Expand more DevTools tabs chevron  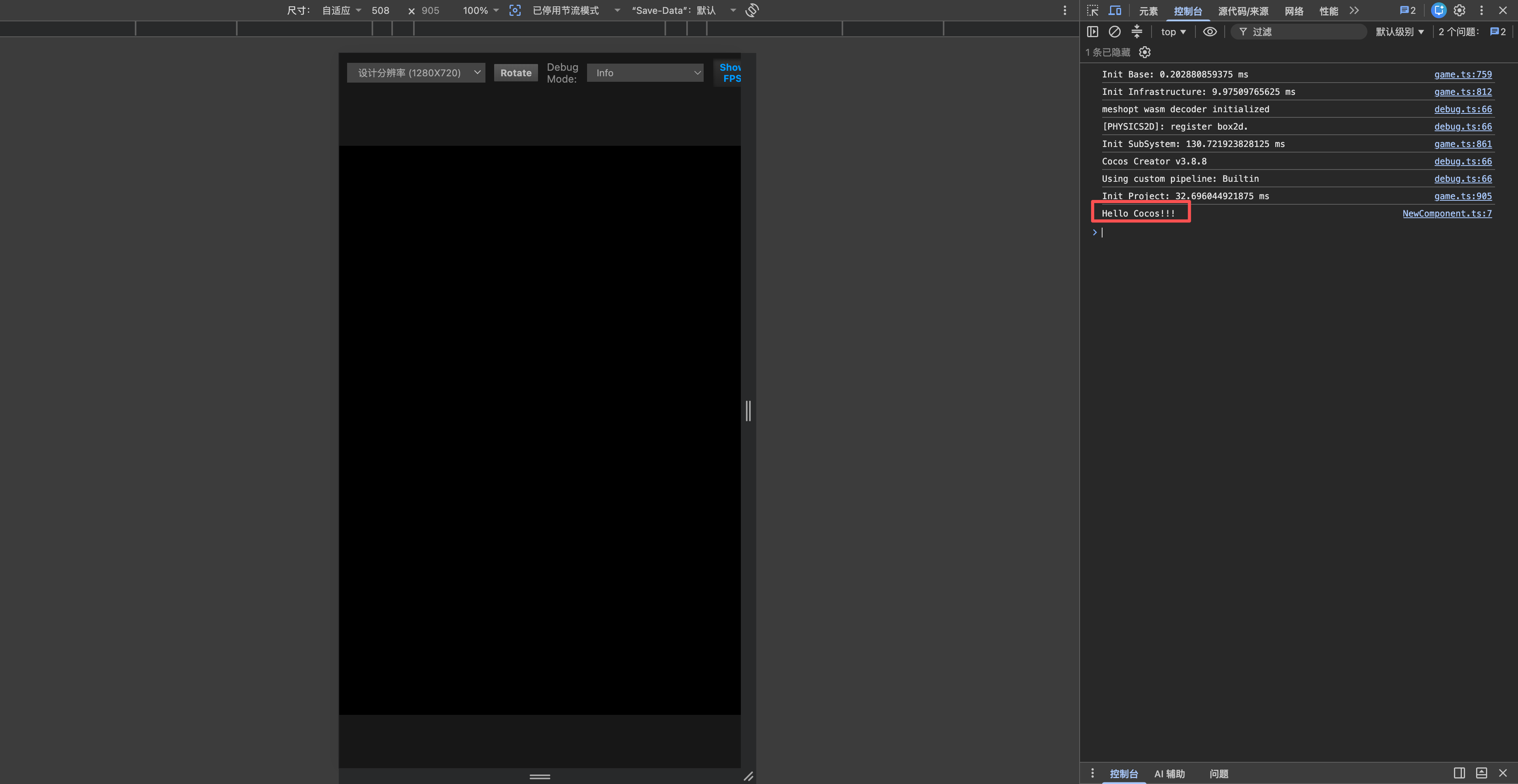click(x=1354, y=11)
